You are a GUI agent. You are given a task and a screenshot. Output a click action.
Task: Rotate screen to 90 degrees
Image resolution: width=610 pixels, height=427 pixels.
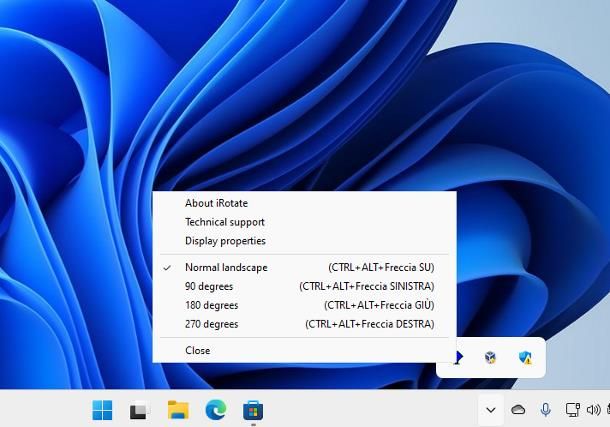tap(304, 287)
